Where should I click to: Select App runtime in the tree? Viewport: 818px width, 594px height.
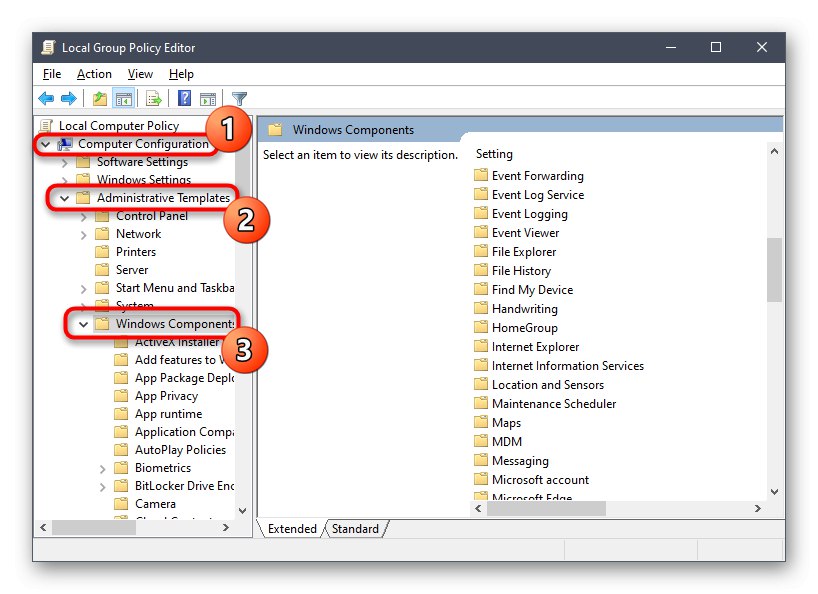tap(169, 414)
